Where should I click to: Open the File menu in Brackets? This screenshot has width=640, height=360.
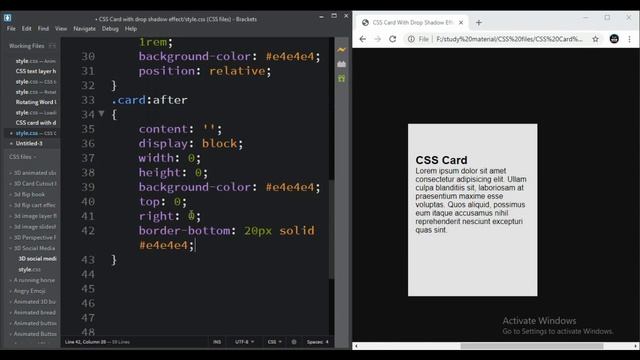tap(11, 29)
